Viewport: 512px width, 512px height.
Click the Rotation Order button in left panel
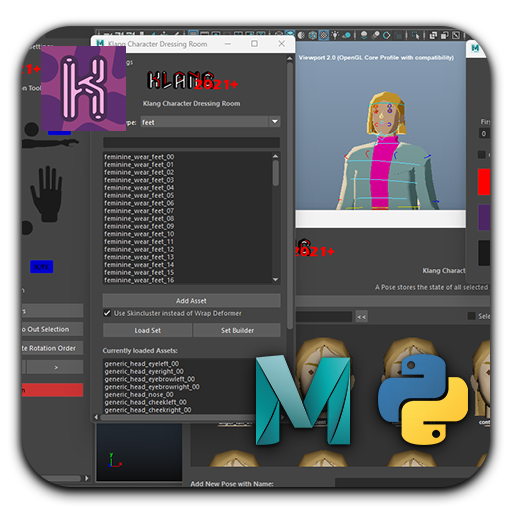52,348
